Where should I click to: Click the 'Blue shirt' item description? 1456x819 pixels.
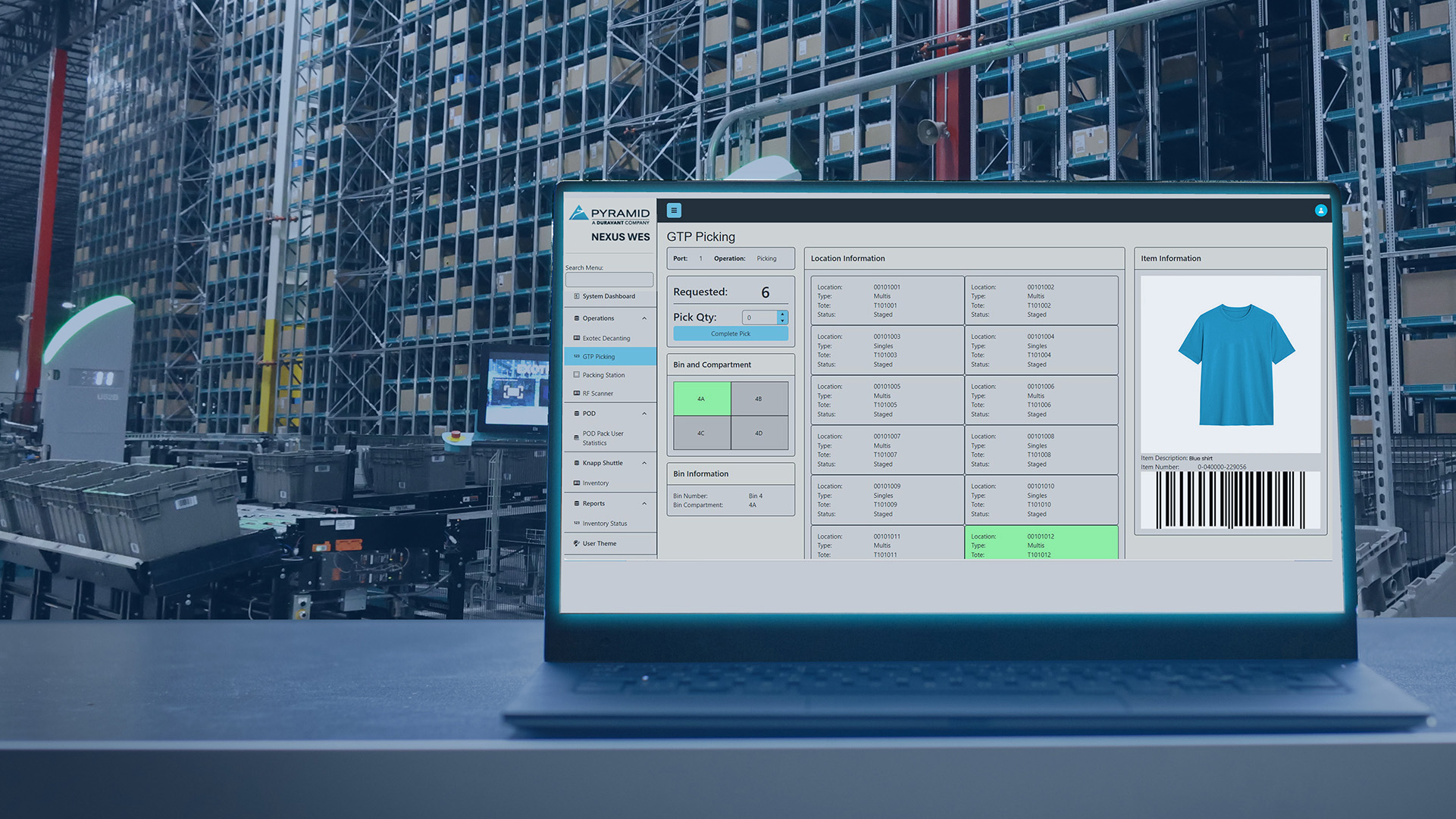pos(1201,458)
